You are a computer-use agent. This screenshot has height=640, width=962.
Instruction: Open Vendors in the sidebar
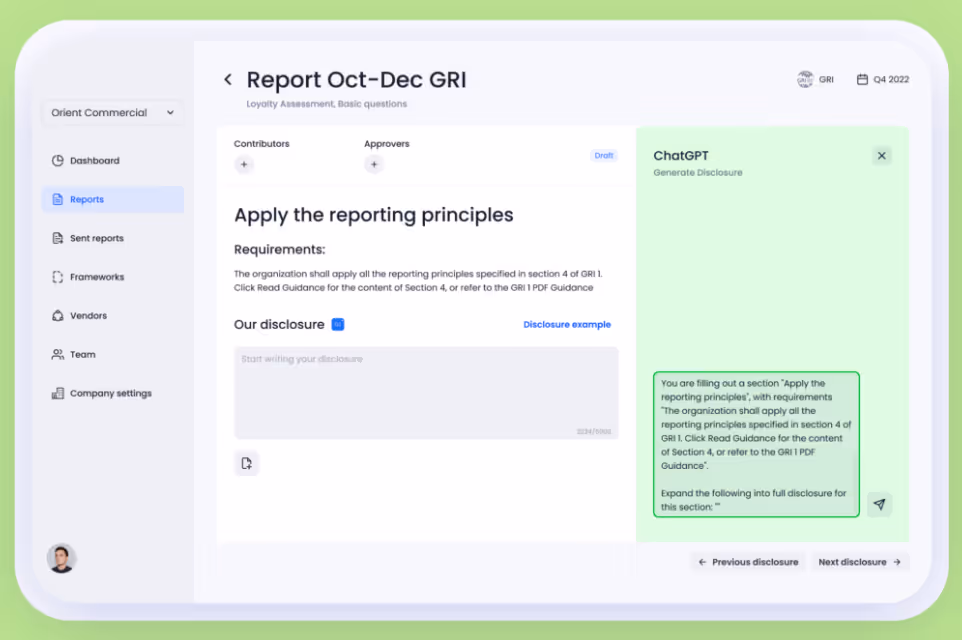(x=113, y=315)
